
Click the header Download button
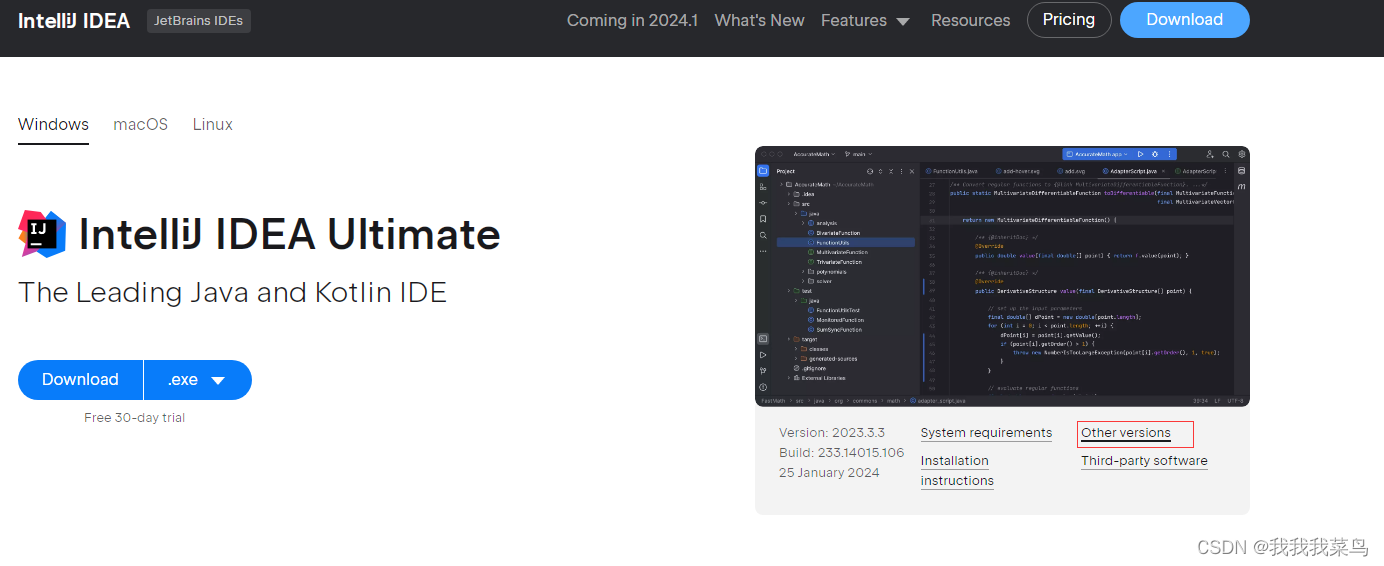click(x=1184, y=20)
